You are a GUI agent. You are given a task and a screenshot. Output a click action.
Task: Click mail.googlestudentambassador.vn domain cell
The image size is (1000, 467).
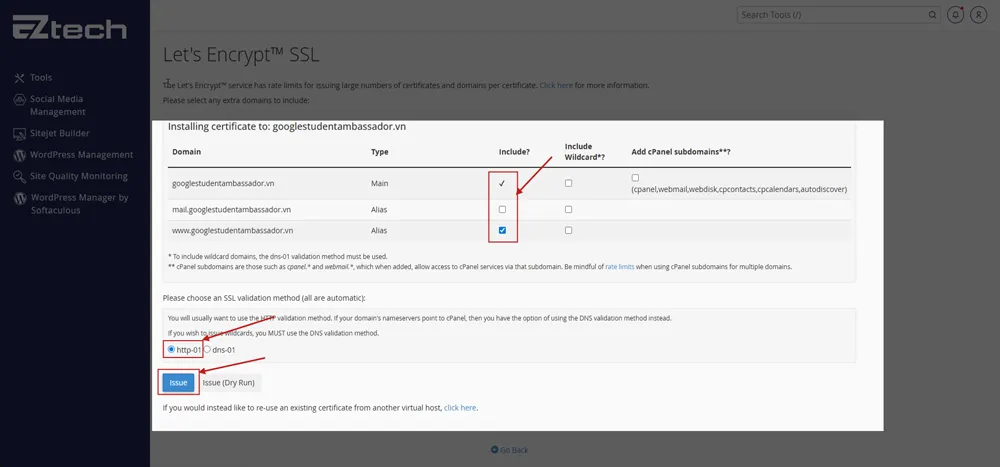232,209
